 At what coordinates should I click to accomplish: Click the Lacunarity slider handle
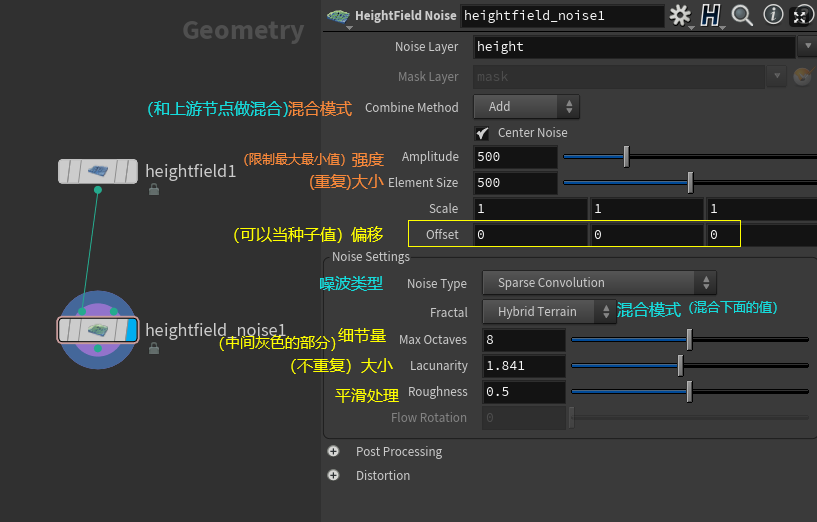680,365
